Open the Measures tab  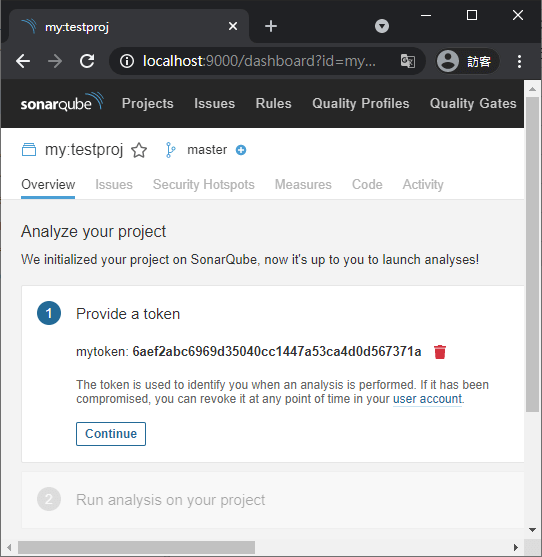[x=303, y=185]
